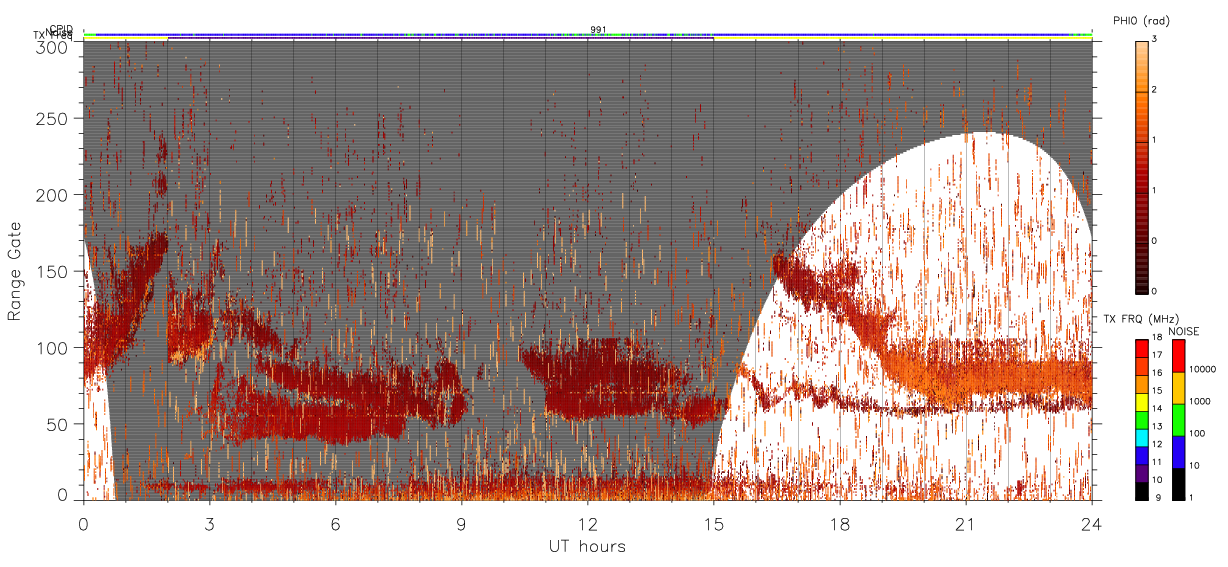Click y-axis tick label "50"
1228x567 pixels.
(59, 423)
